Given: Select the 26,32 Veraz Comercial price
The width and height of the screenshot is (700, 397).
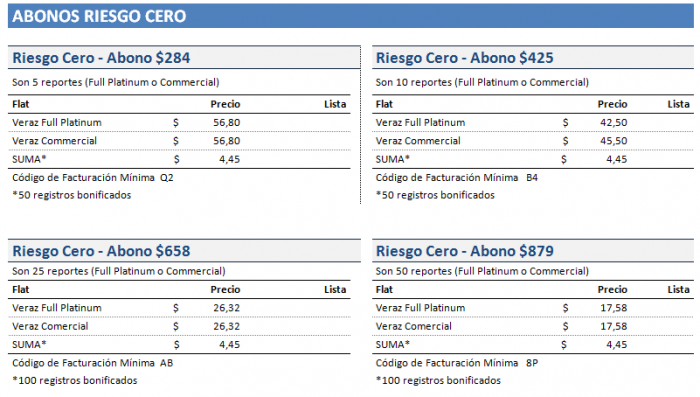Looking at the screenshot, I should pyautogui.click(x=226, y=326).
